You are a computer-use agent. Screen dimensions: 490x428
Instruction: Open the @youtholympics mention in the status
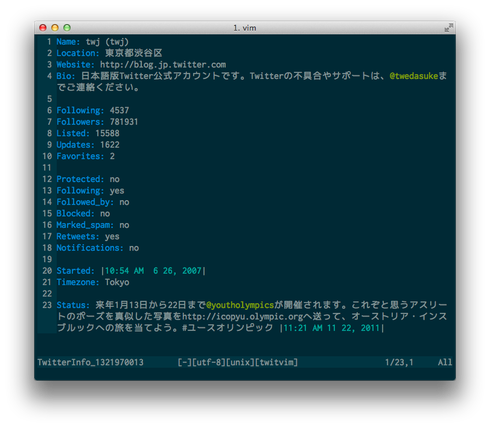[240, 305]
